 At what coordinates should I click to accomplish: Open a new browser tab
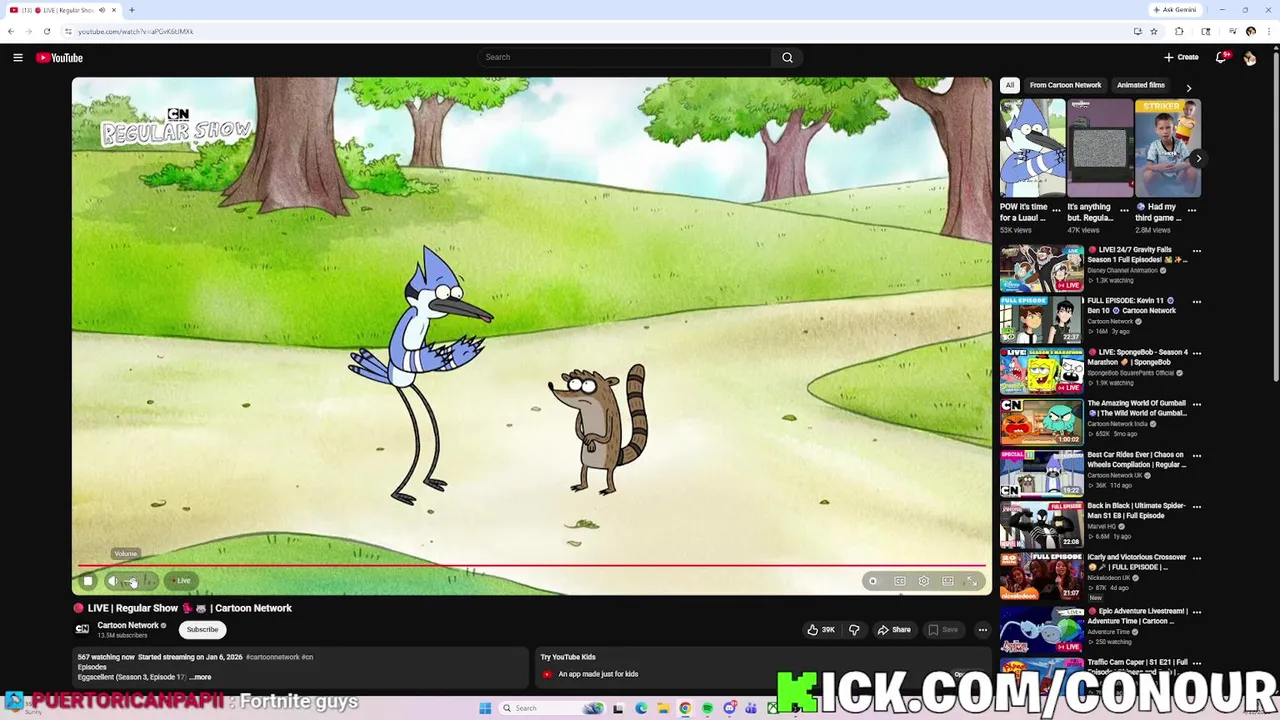tap(131, 10)
